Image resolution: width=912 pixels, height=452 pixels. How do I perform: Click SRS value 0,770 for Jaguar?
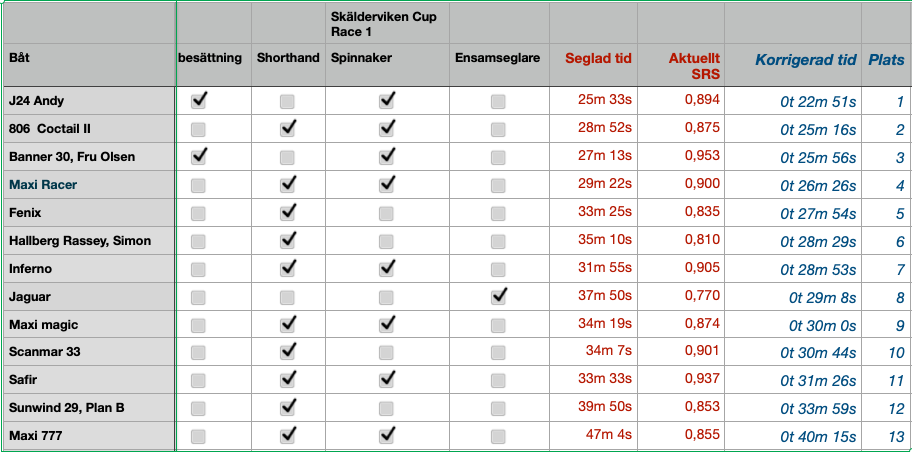coord(702,296)
